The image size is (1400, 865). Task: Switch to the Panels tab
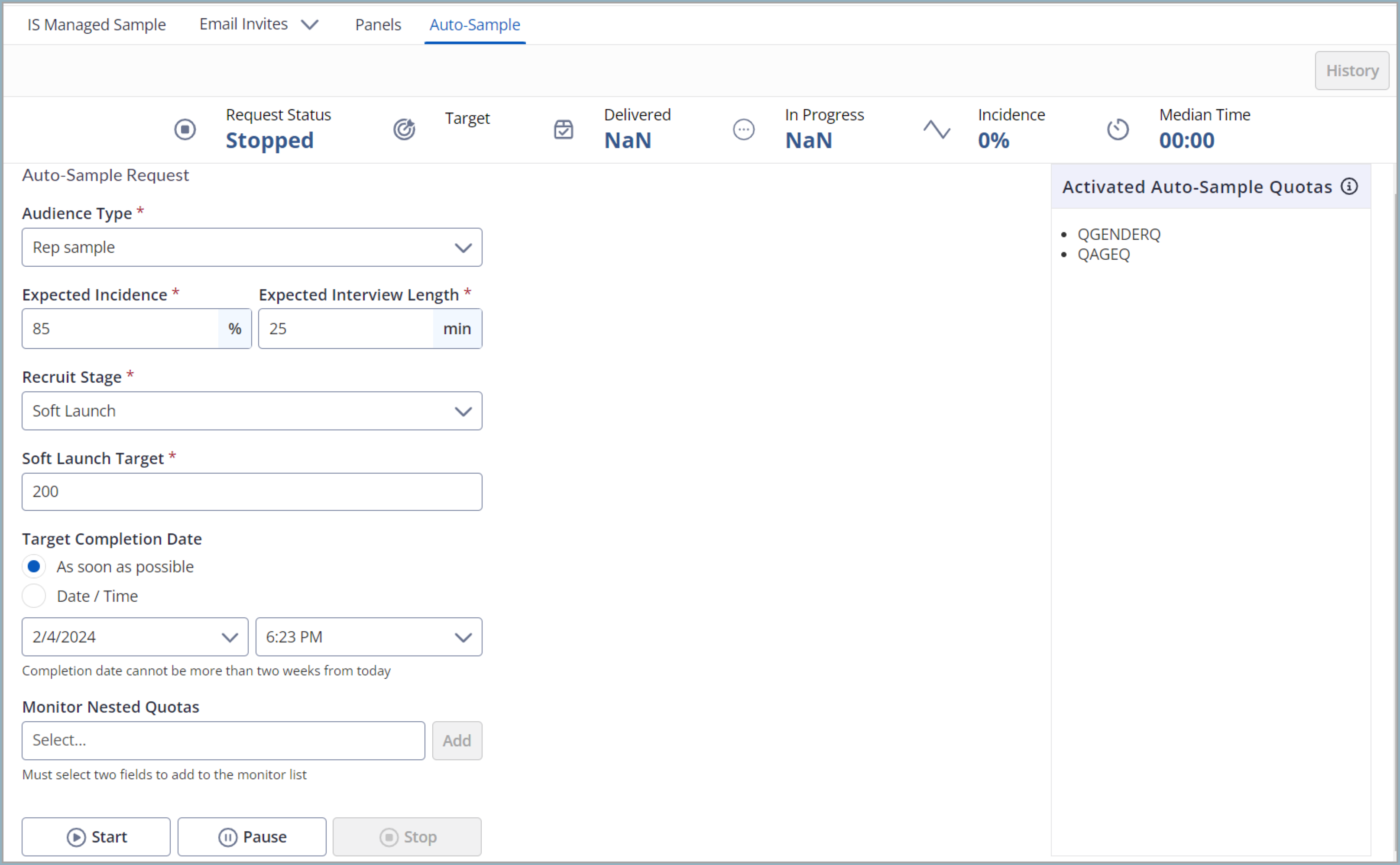[x=378, y=25]
